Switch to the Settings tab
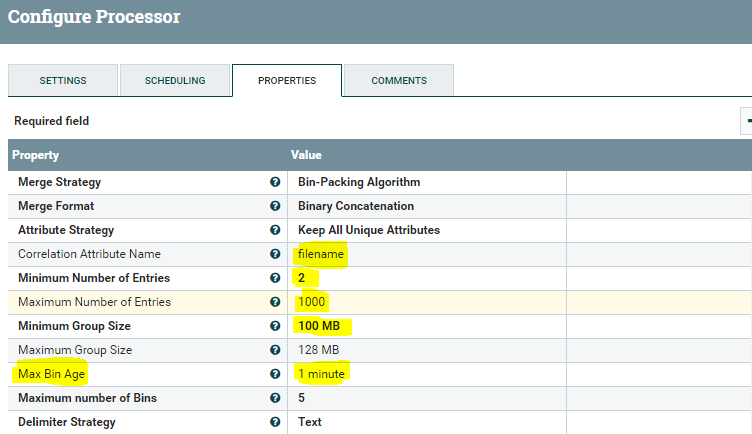This screenshot has height=434, width=752. click(x=62, y=81)
